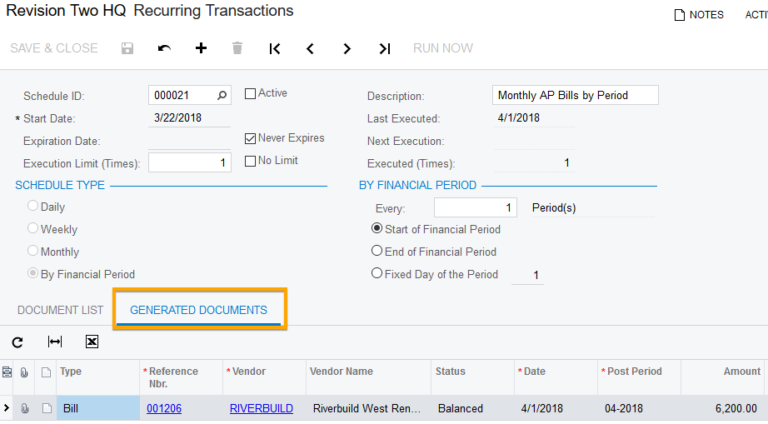Add a new record with plus icon

coord(201,48)
